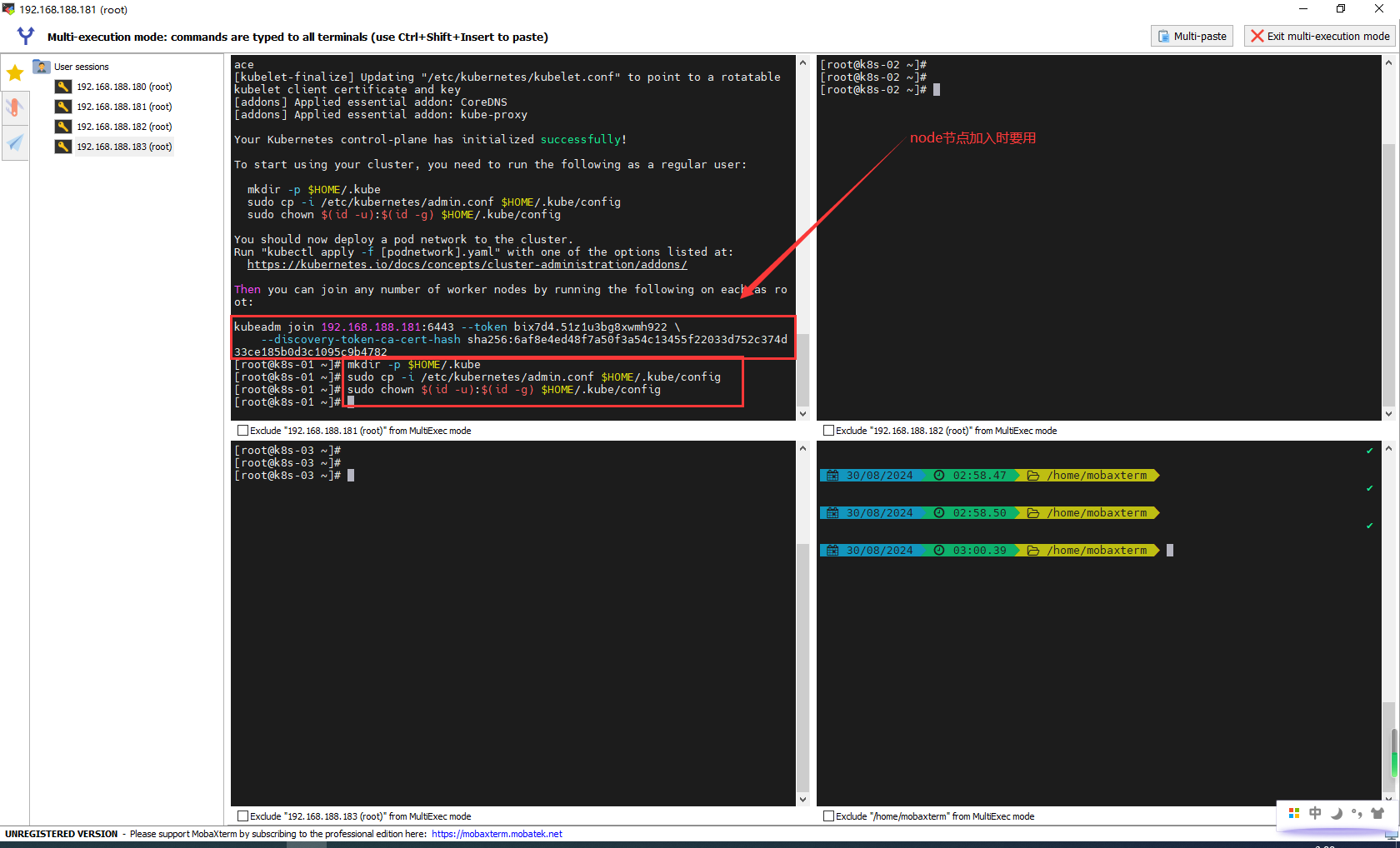Click 'mkdir -p $HOME/.kube' at k8s-01 prompt
The width and height of the screenshot is (1400, 848).
tap(414, 364)
